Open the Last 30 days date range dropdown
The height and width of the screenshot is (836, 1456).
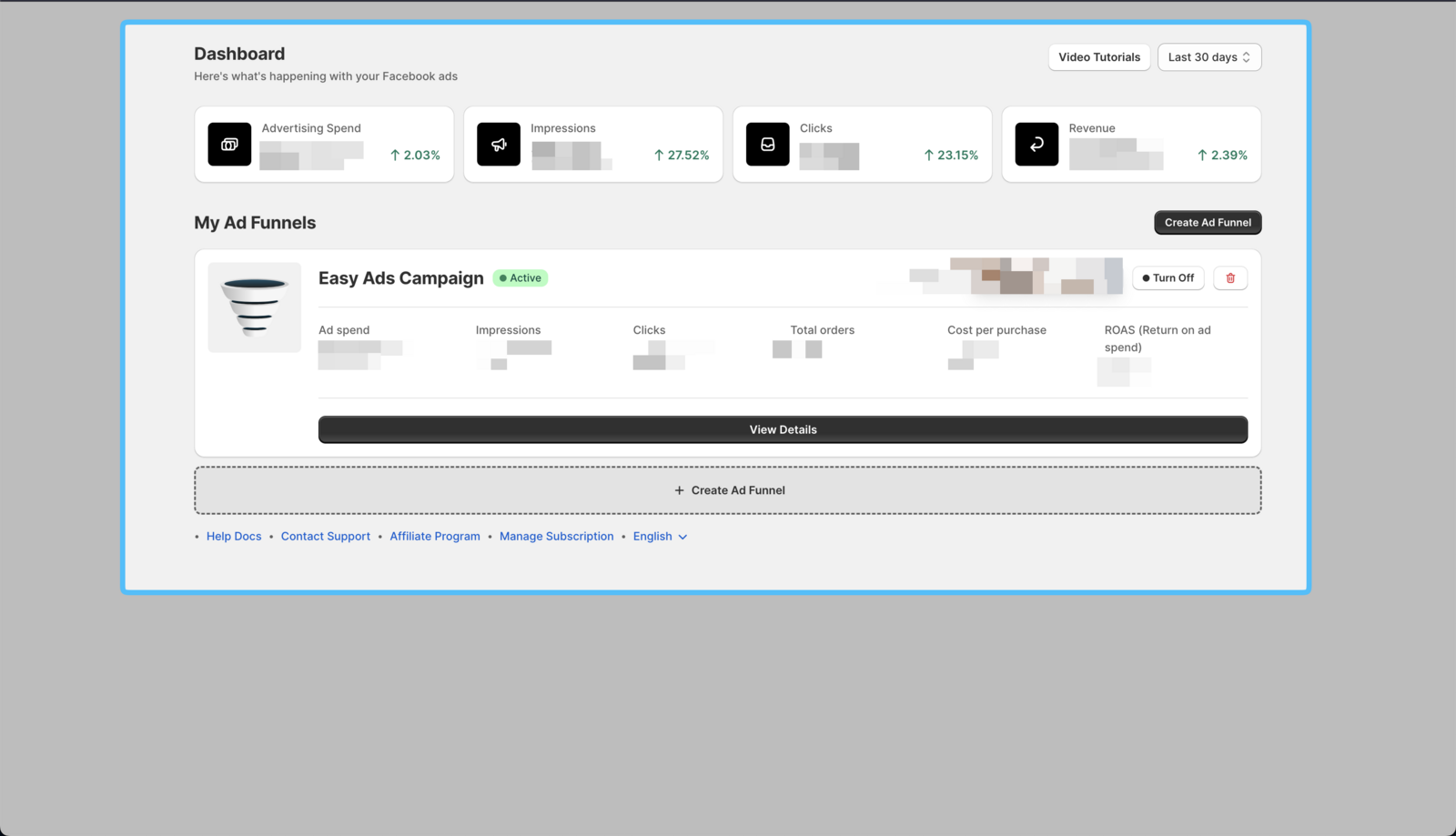[1208, 56]
